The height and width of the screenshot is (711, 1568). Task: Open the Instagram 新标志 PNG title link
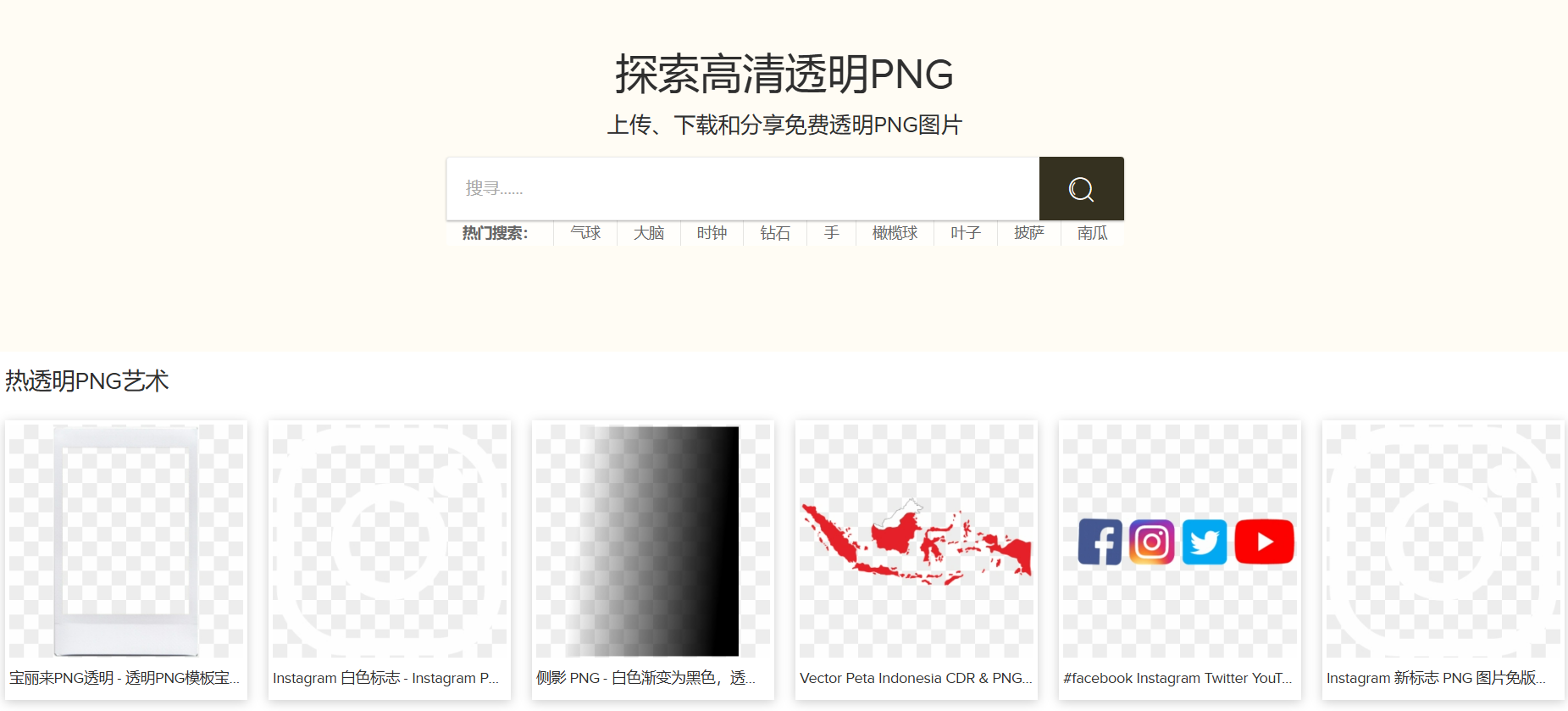pos(1436,678)
